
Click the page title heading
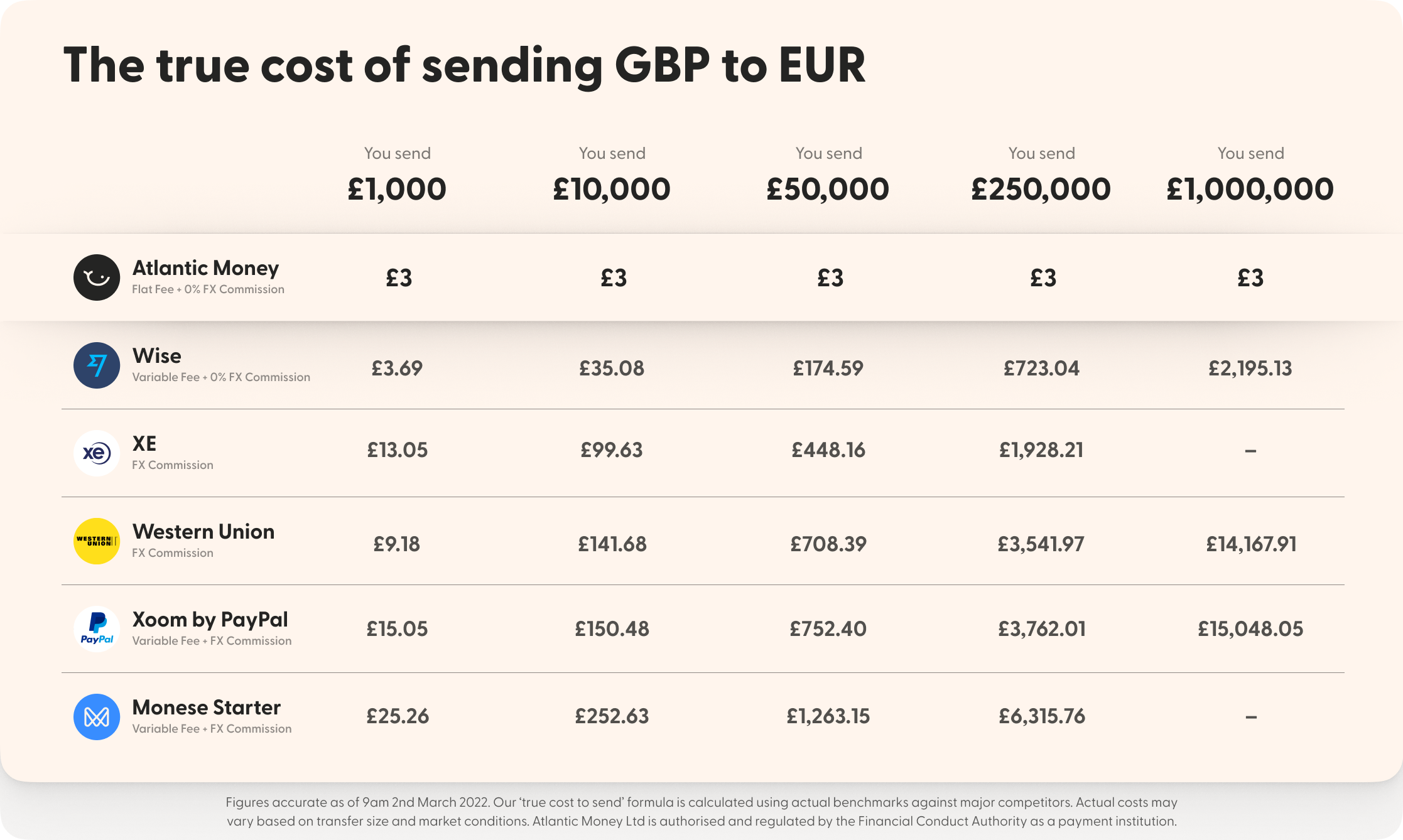464,66
